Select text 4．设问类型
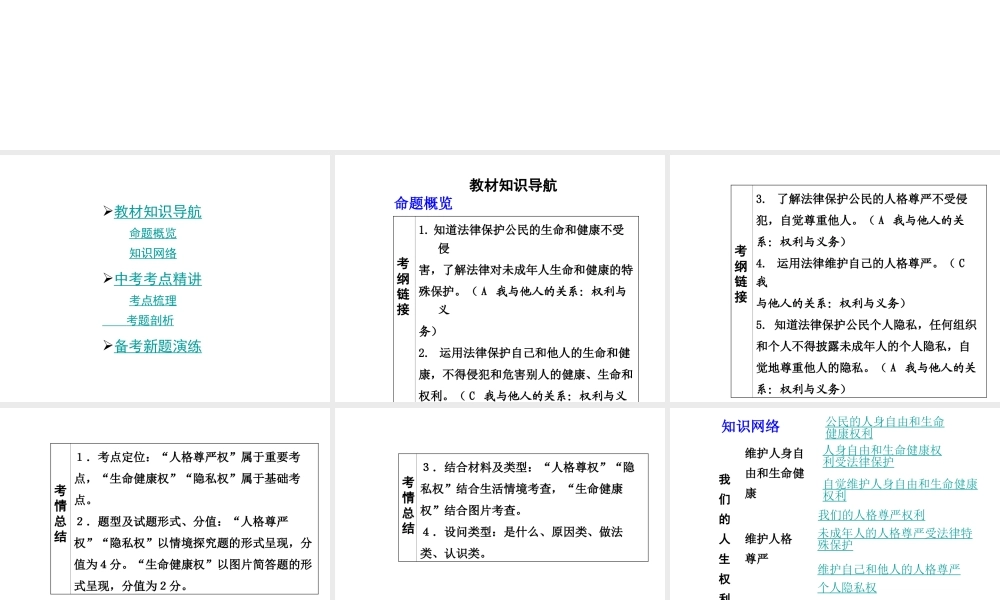The image size is (1000, 600). [522, 543]
